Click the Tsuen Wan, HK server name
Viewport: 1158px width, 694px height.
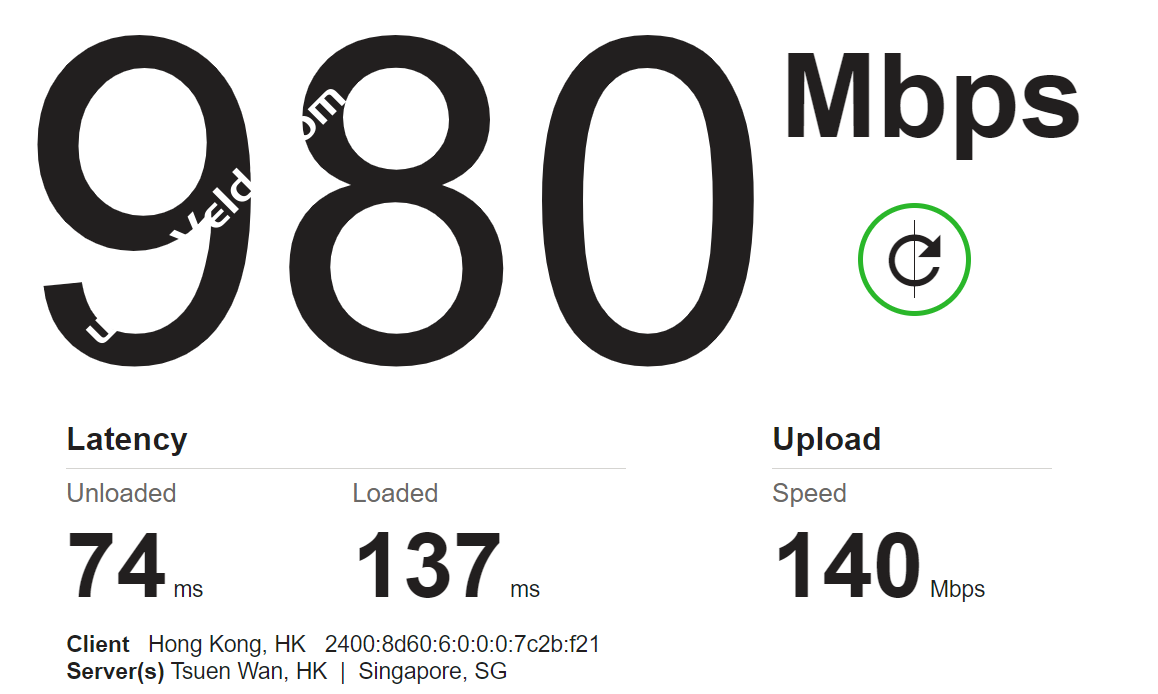coord(249,672)
